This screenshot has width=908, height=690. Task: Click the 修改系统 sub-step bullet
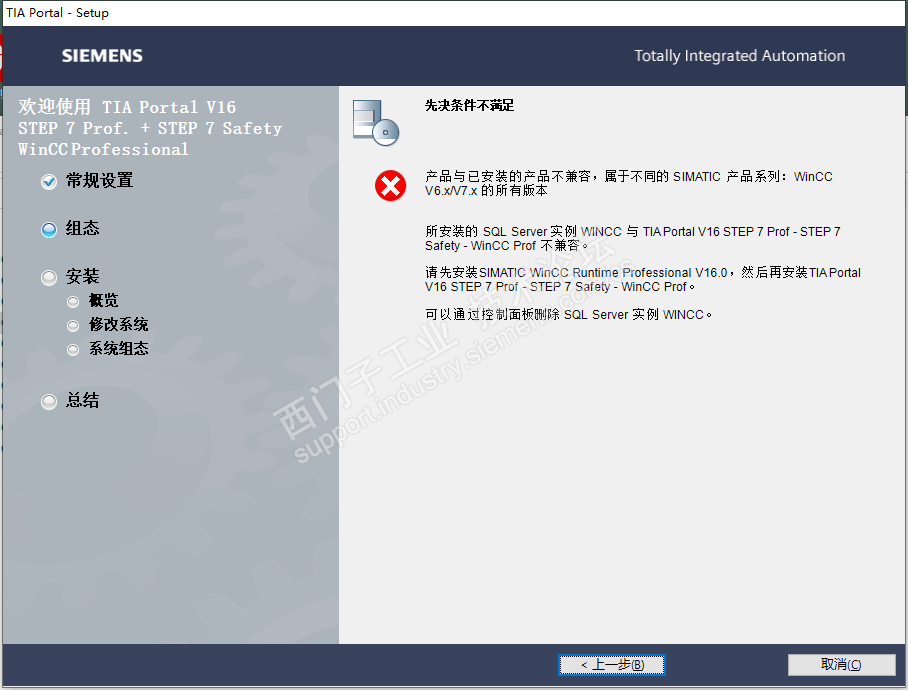tap(73, 326)
